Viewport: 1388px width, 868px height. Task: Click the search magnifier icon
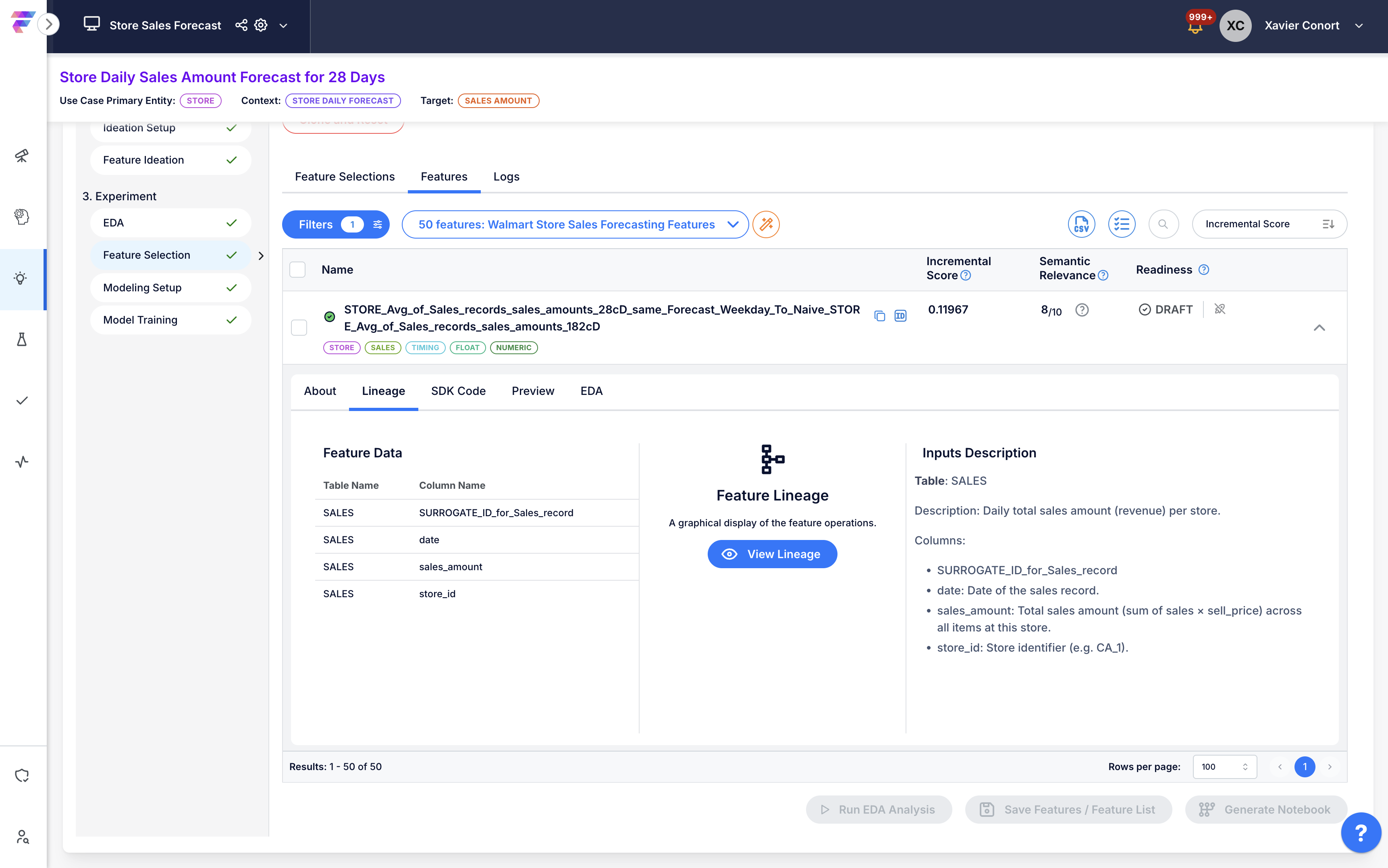(x=1163, y=224)
